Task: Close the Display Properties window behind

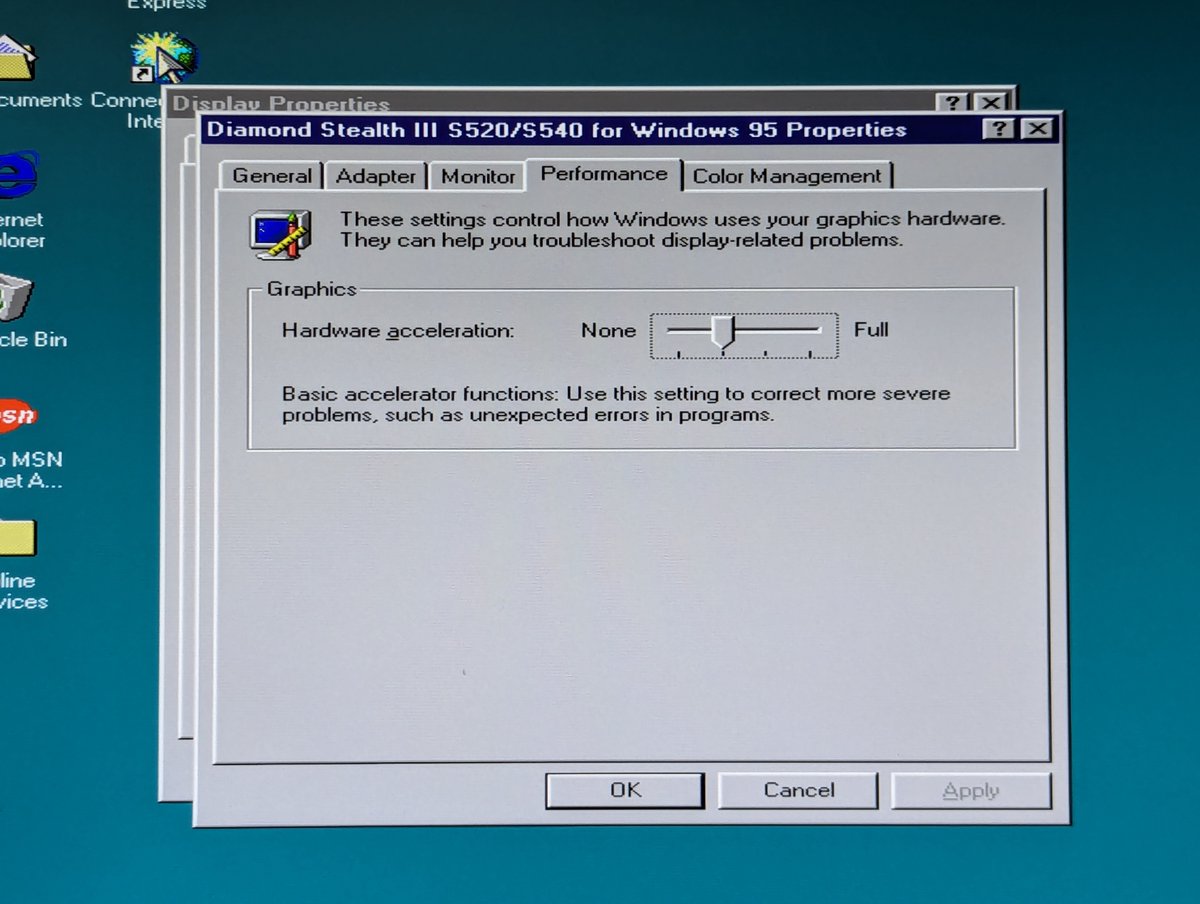Action: click(x=989, y=103)
